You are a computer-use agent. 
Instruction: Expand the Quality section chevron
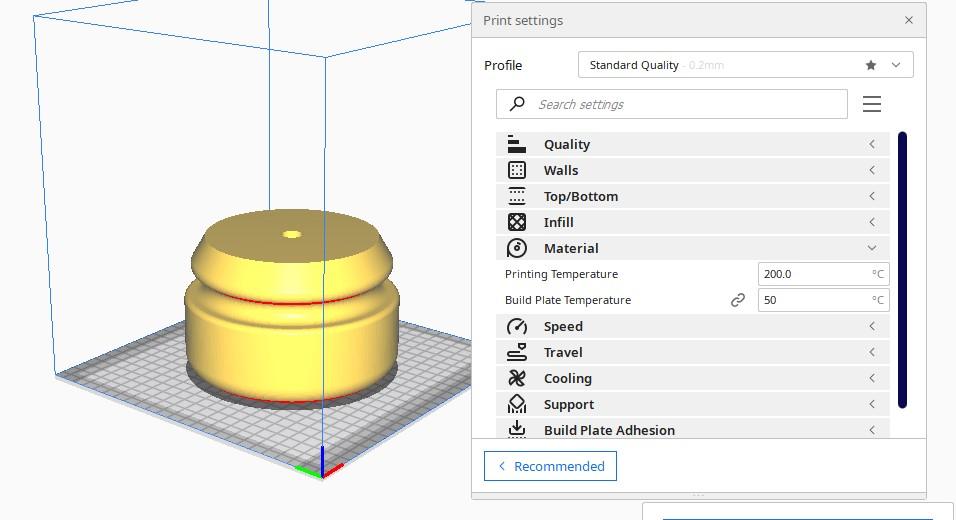tap(872, 144)
